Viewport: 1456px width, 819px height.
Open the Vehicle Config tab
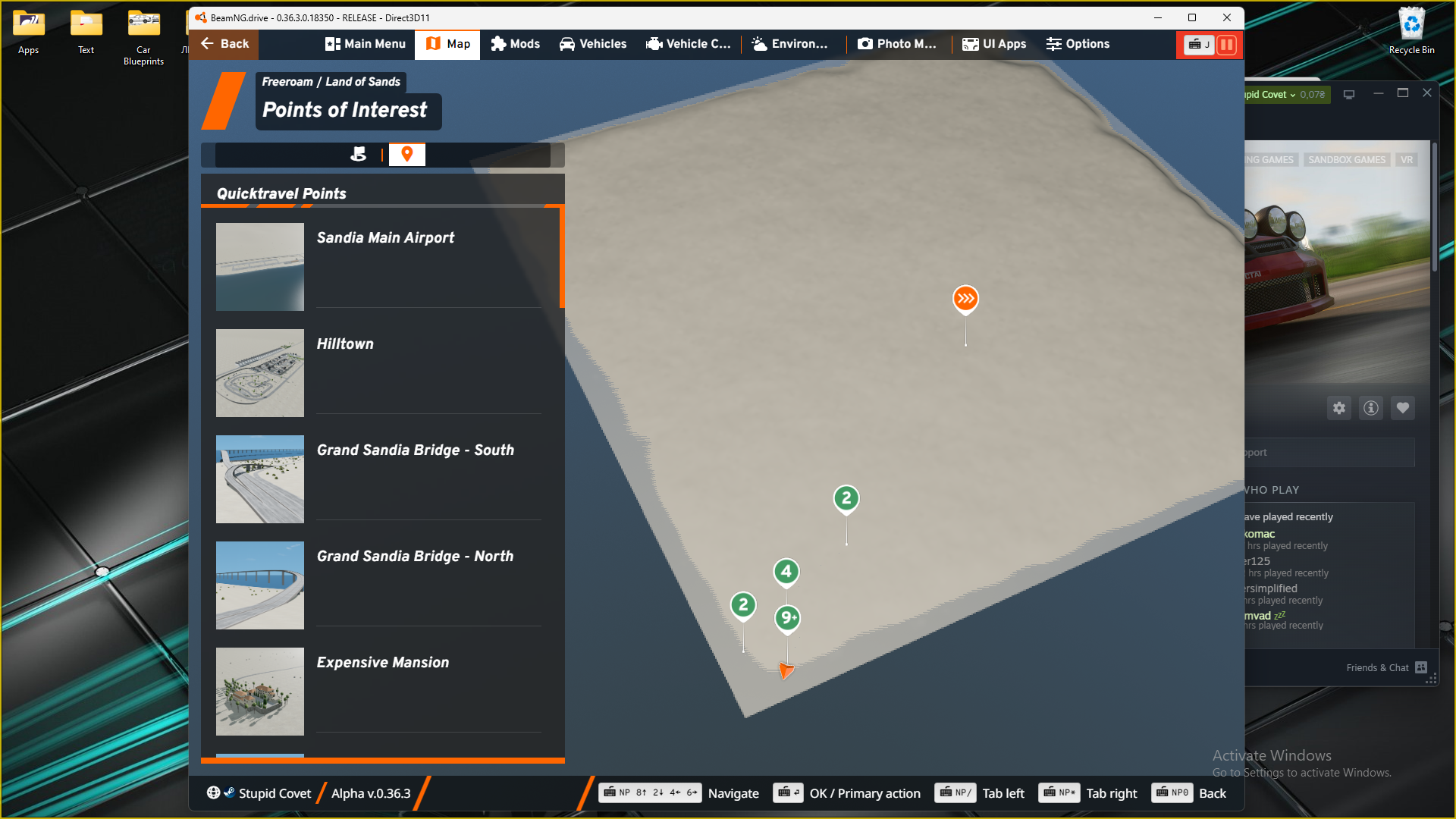coord(689,44)
